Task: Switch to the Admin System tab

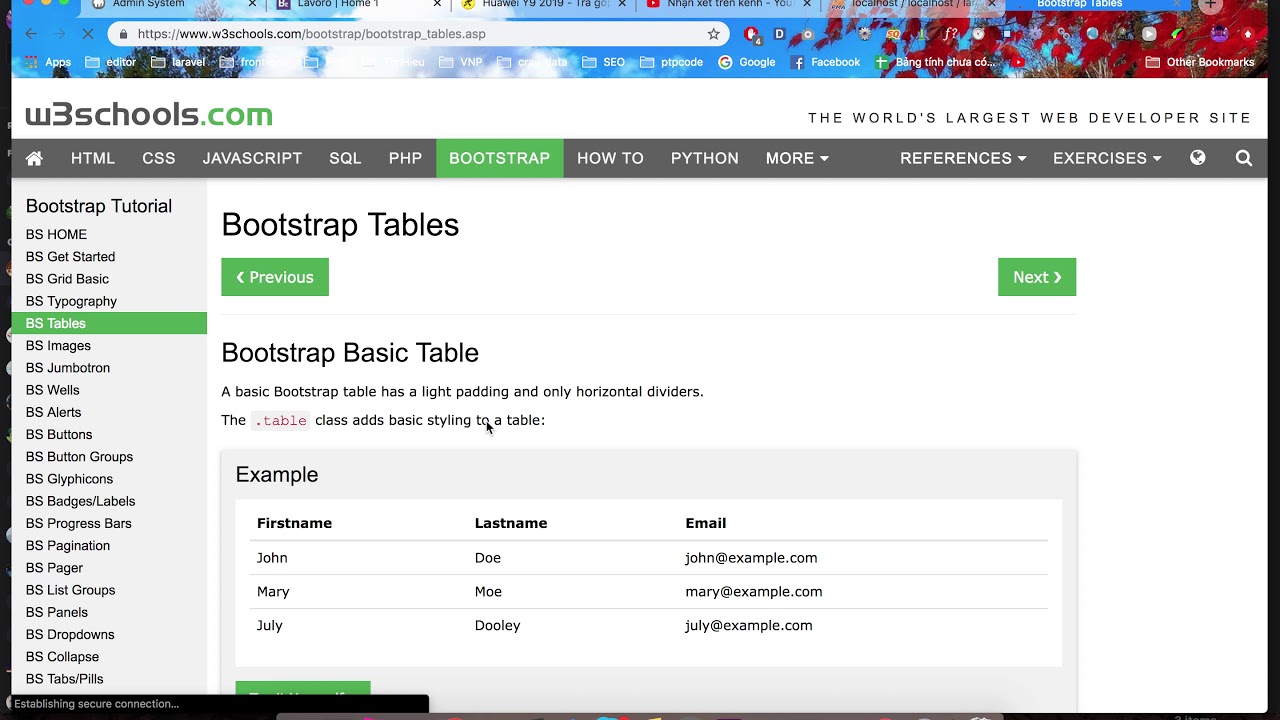Action: [172, 5]
